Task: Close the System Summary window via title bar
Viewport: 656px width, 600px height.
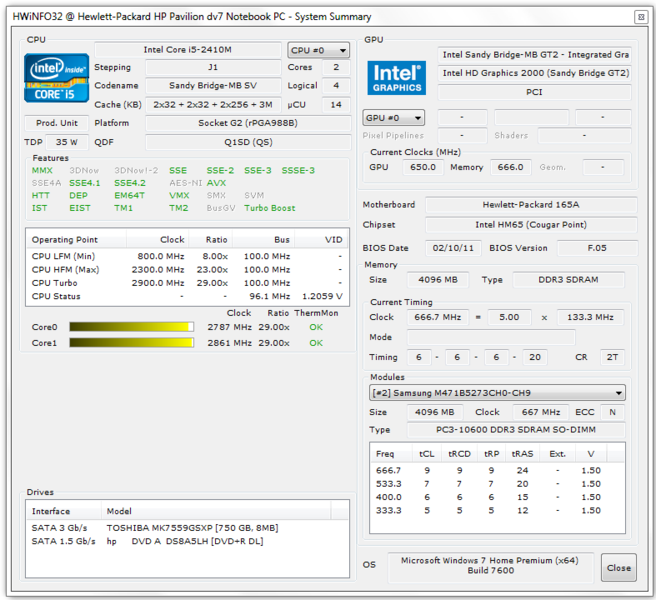Action: (641, 17)
